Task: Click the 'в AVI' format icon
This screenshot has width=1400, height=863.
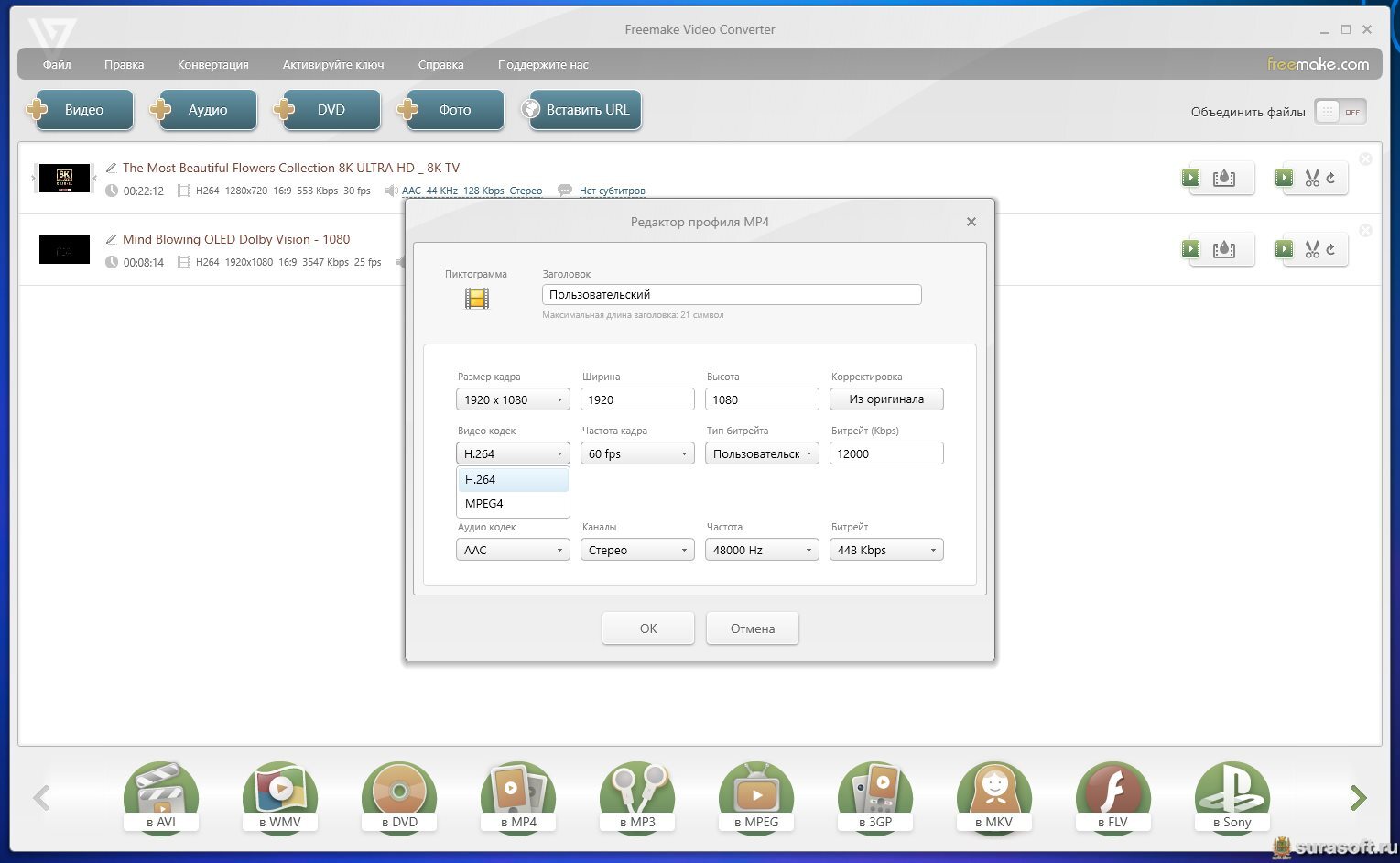Action: (161, 795)
